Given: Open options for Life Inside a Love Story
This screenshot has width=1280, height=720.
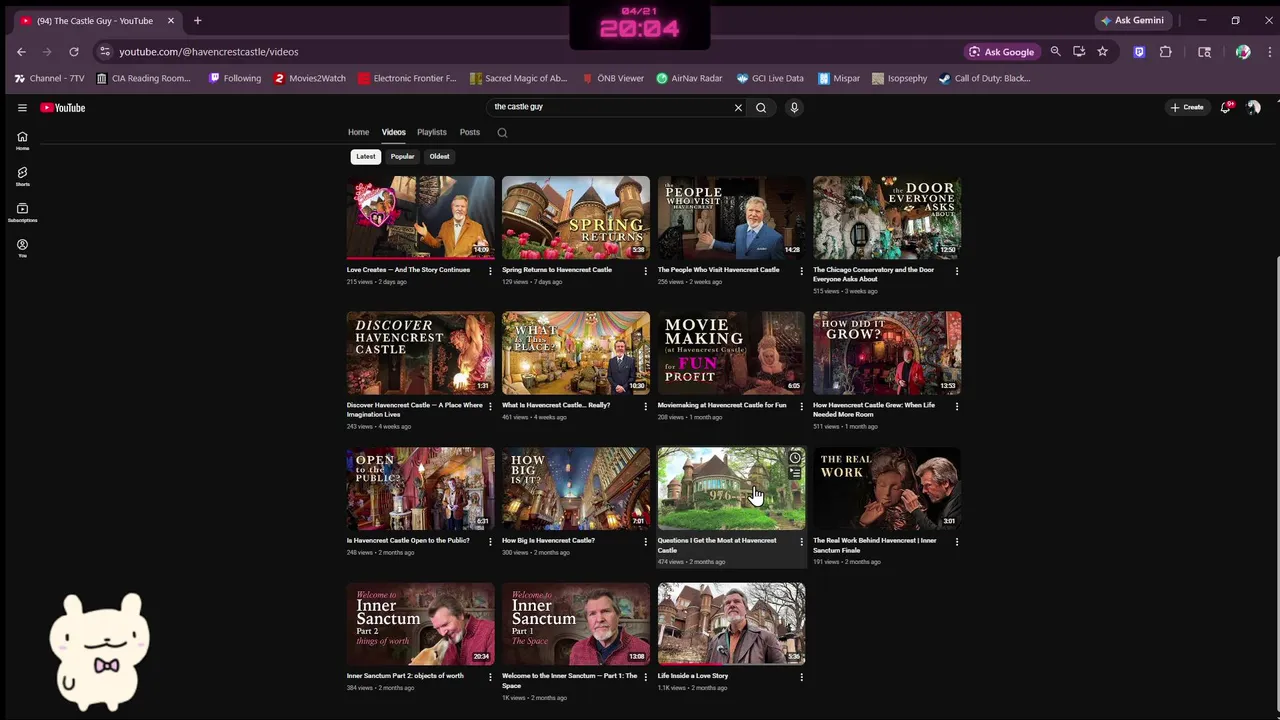Looking at the screenshot, I should click(x=801, y=677).
